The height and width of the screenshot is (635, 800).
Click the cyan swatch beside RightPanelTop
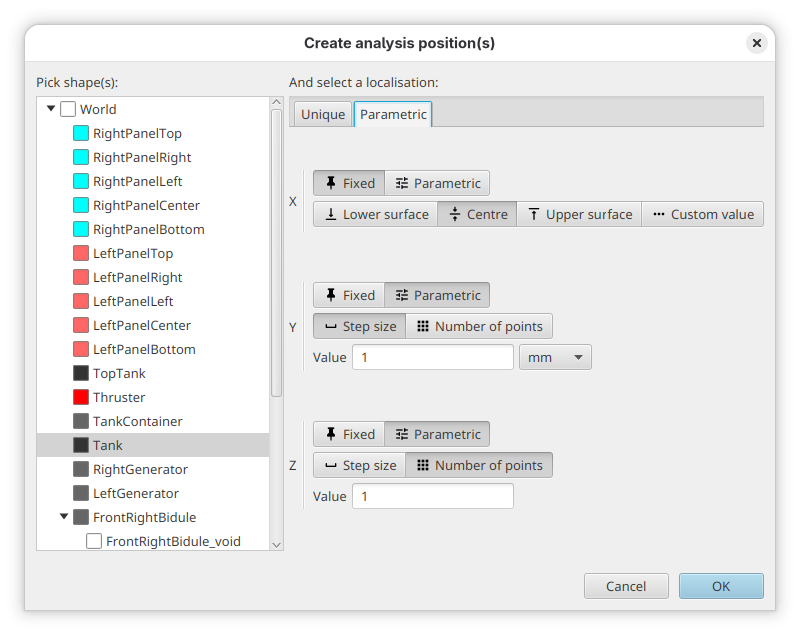pos(81,133)
